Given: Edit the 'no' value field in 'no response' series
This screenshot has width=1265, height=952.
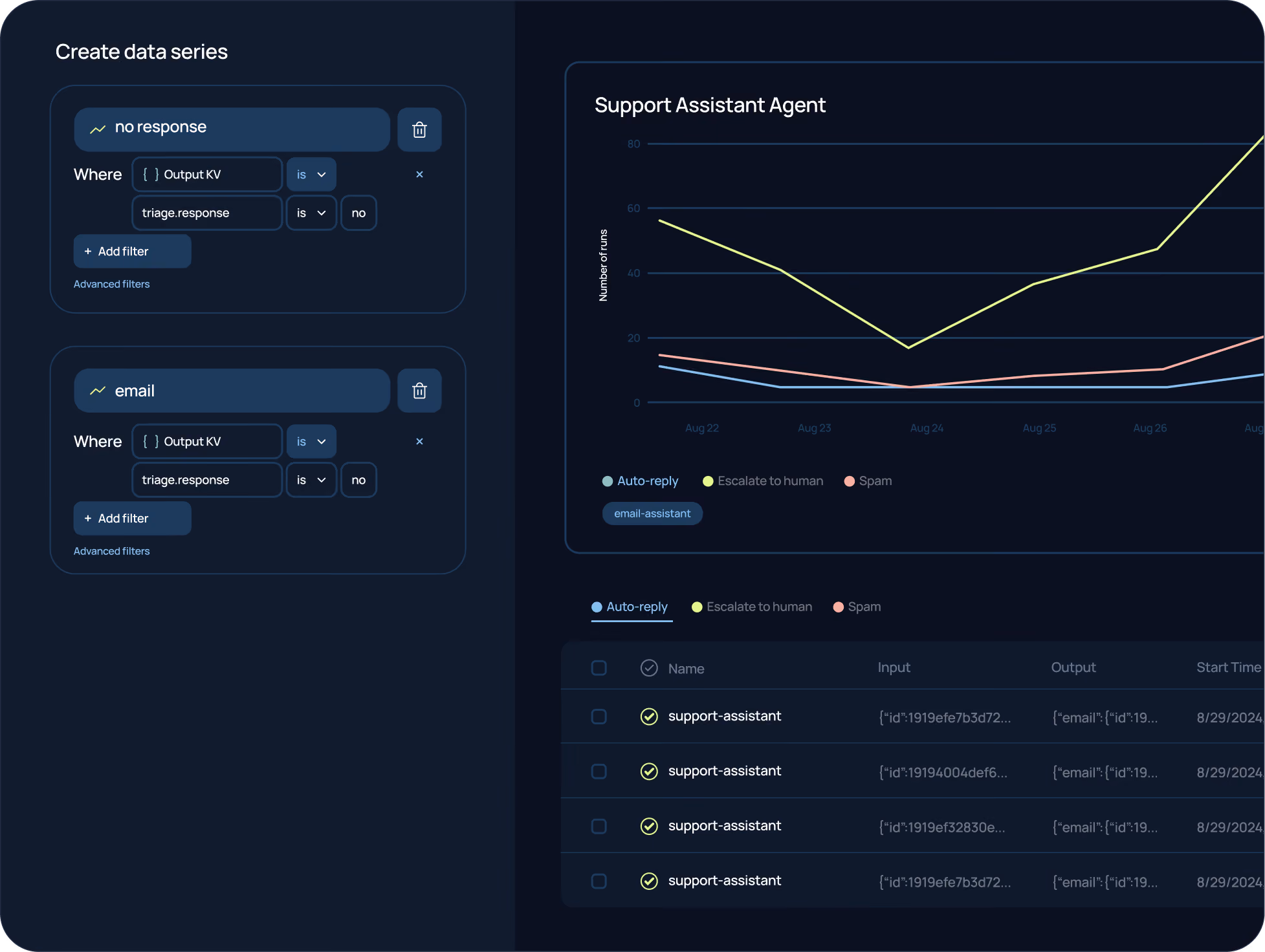Looking at the screenshot, I should click(x=358, y=213).
